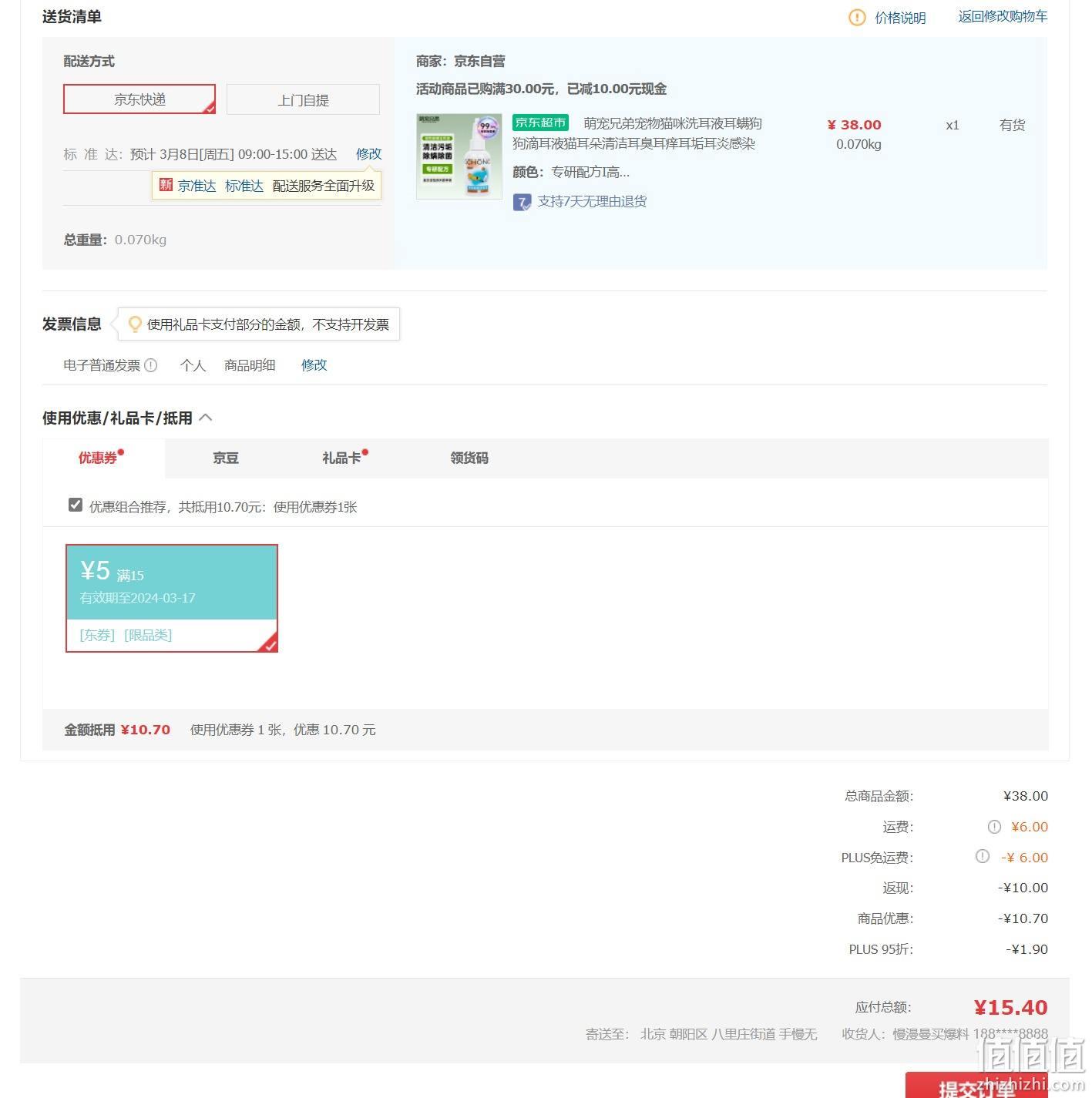1092x1098 pixels.
Task: Switch to the 京豆 tab
Action: tap(226, 458)
